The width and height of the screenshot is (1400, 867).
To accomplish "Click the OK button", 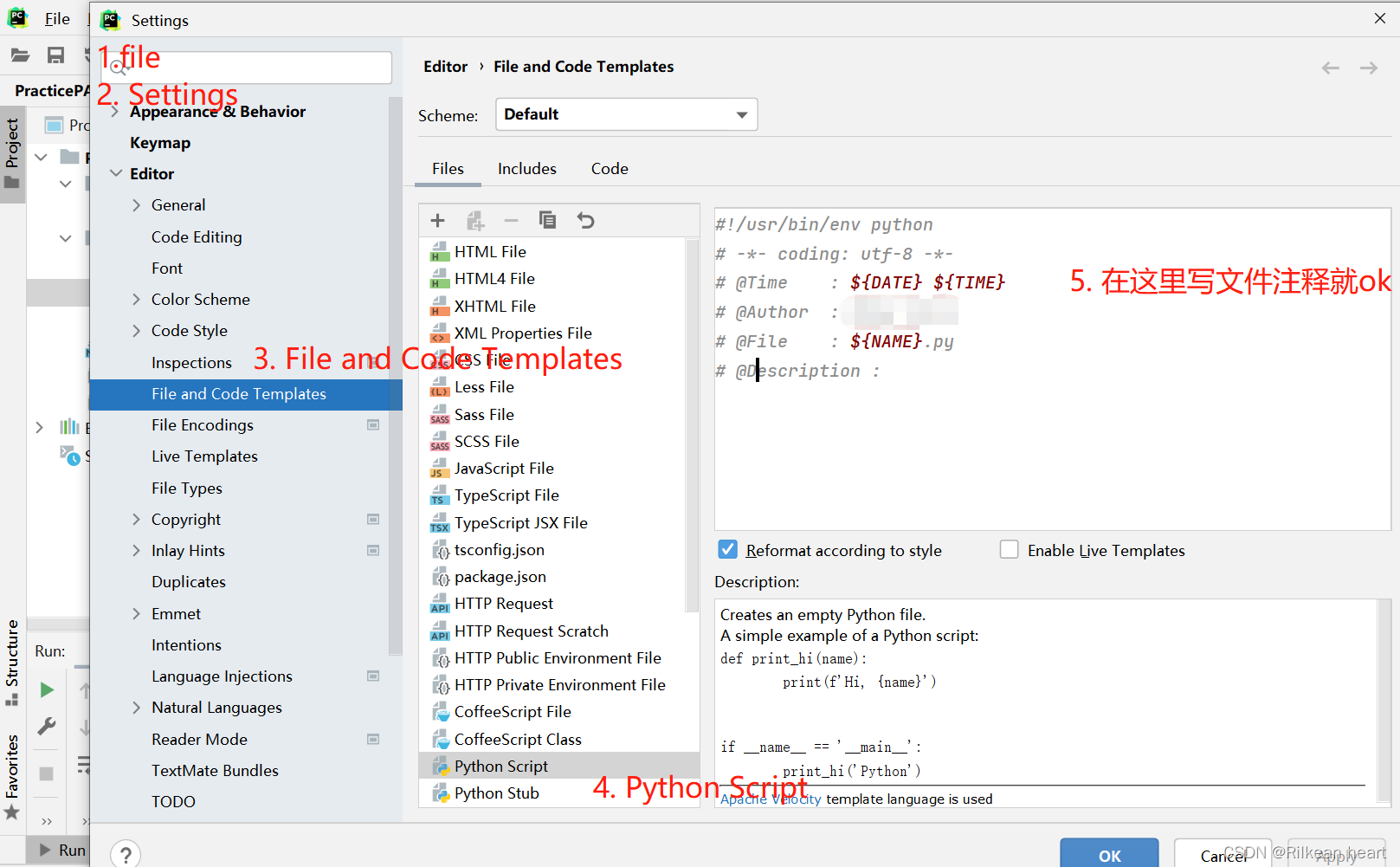I will (1109, 854).
